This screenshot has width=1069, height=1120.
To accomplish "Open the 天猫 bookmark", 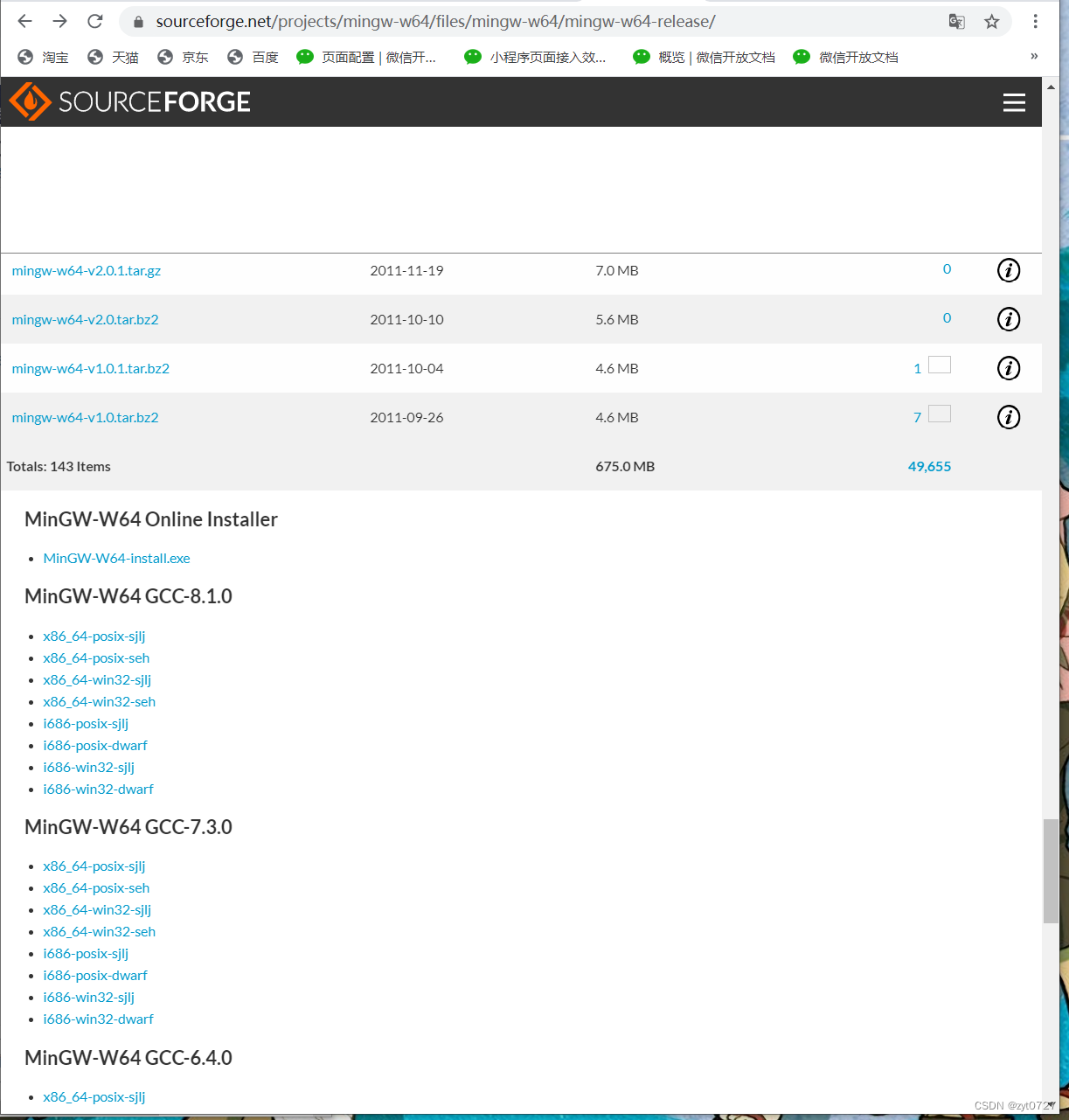I will pos(113,57).
